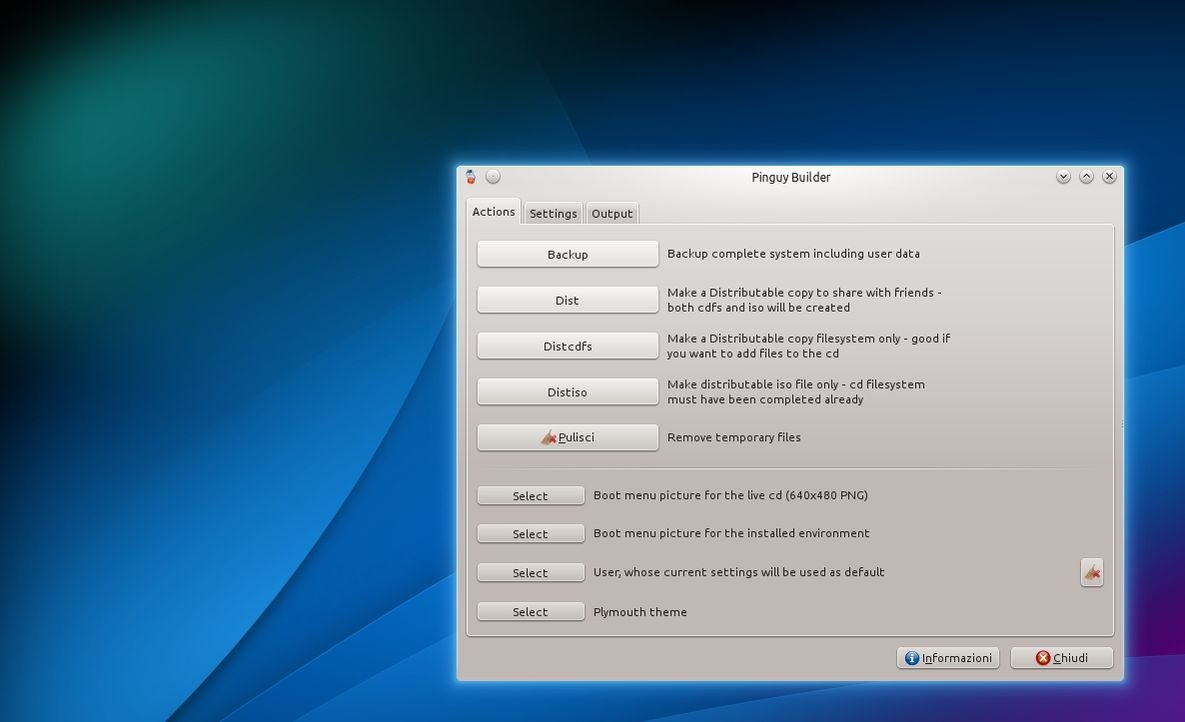Start a complete system Backup
This screenshot has width=1185, height=722.
(567, 254)
